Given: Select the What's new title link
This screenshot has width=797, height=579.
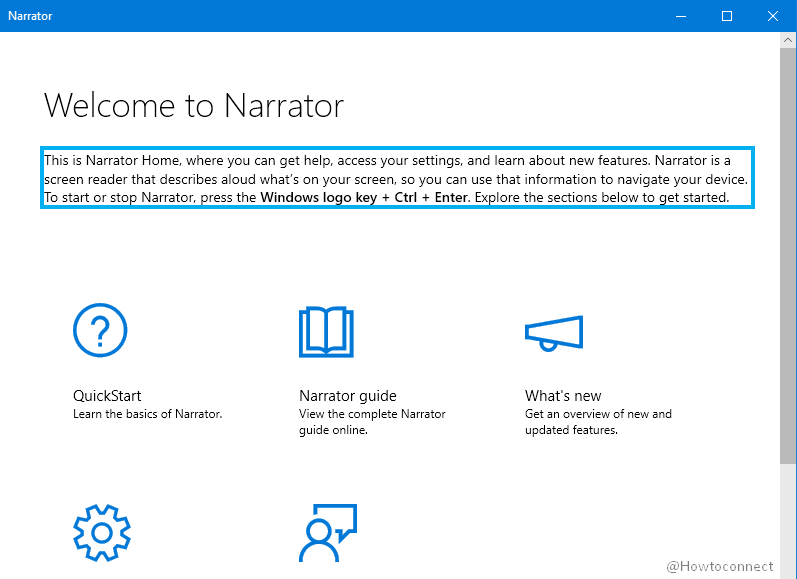Looking at the screenshot, I should click(563, 395).
